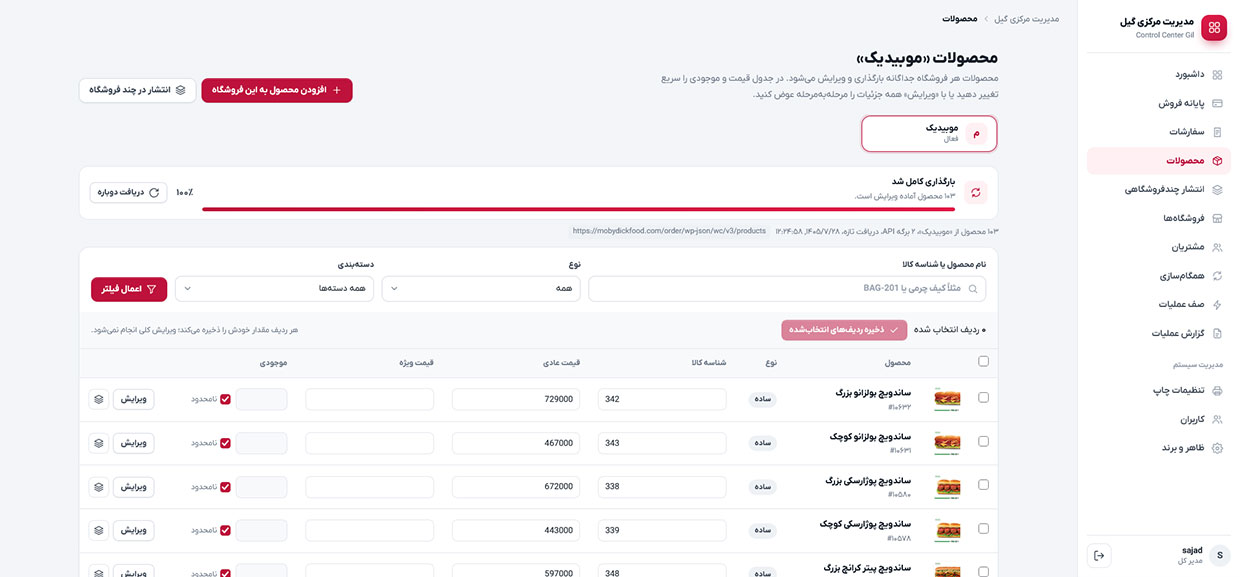
Task: Click the انتشار در چند فروشگاه button
Action: [x=138, y=90]
